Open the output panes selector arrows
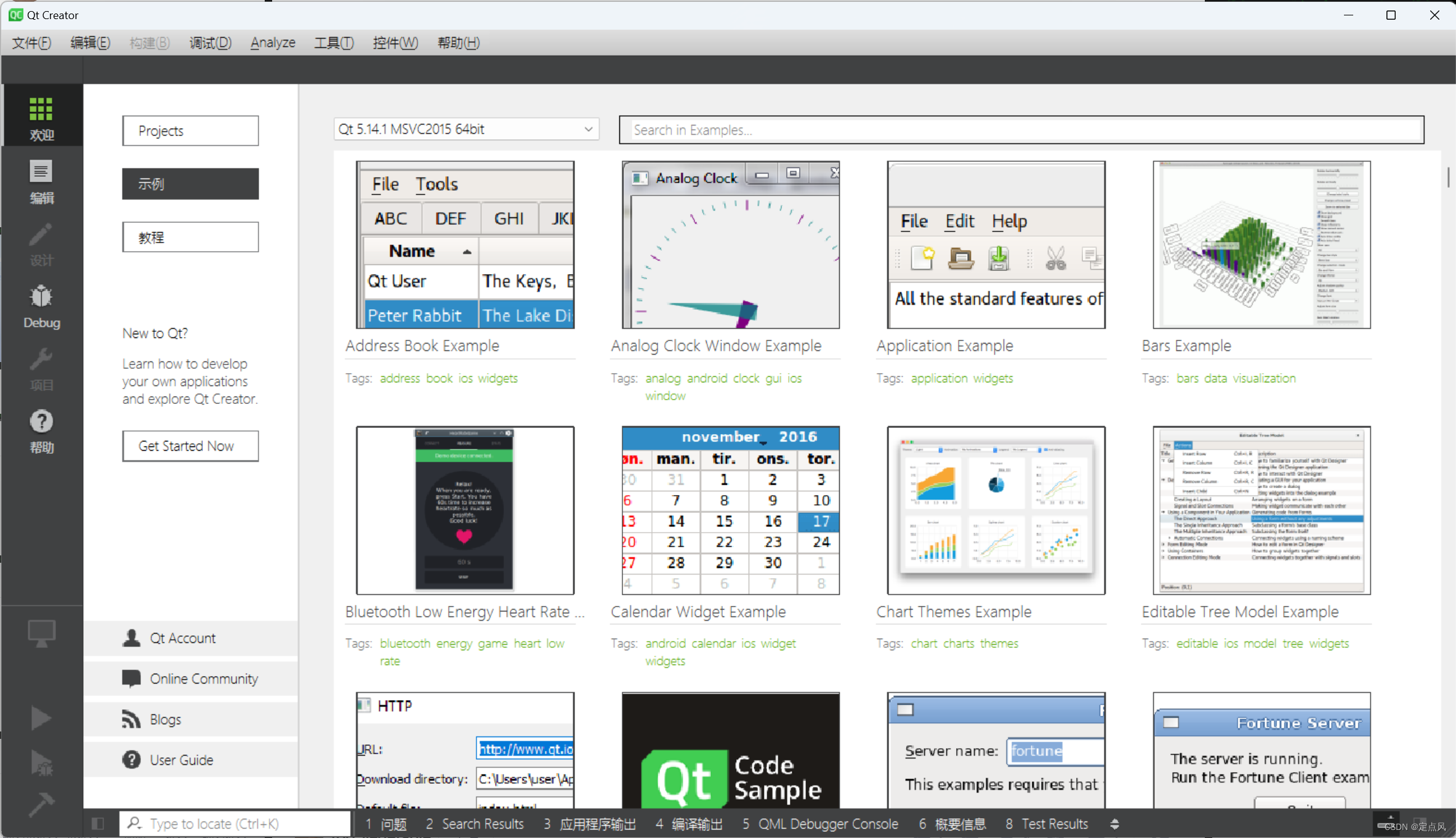Screen dimensions: 1456x838 pyautogui.click(x=1114, y=824)
